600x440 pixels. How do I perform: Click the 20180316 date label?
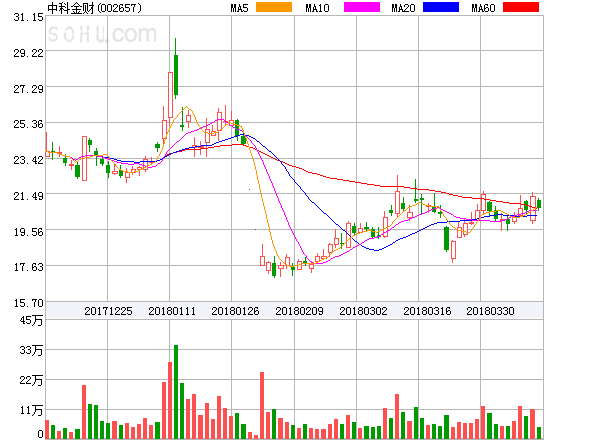coord(427,311)
